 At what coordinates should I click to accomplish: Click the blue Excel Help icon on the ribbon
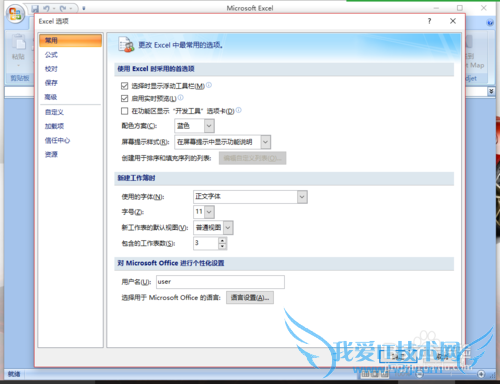(x=490, y=23)
